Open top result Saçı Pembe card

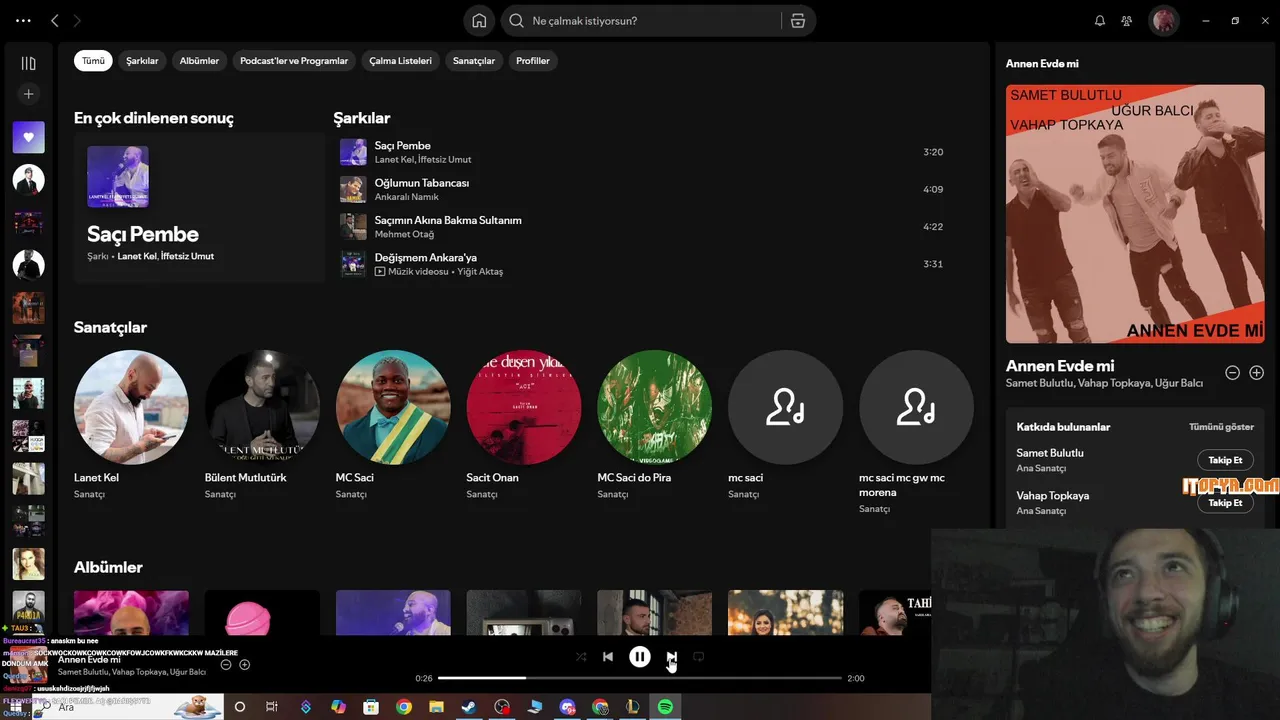[199, 207]
